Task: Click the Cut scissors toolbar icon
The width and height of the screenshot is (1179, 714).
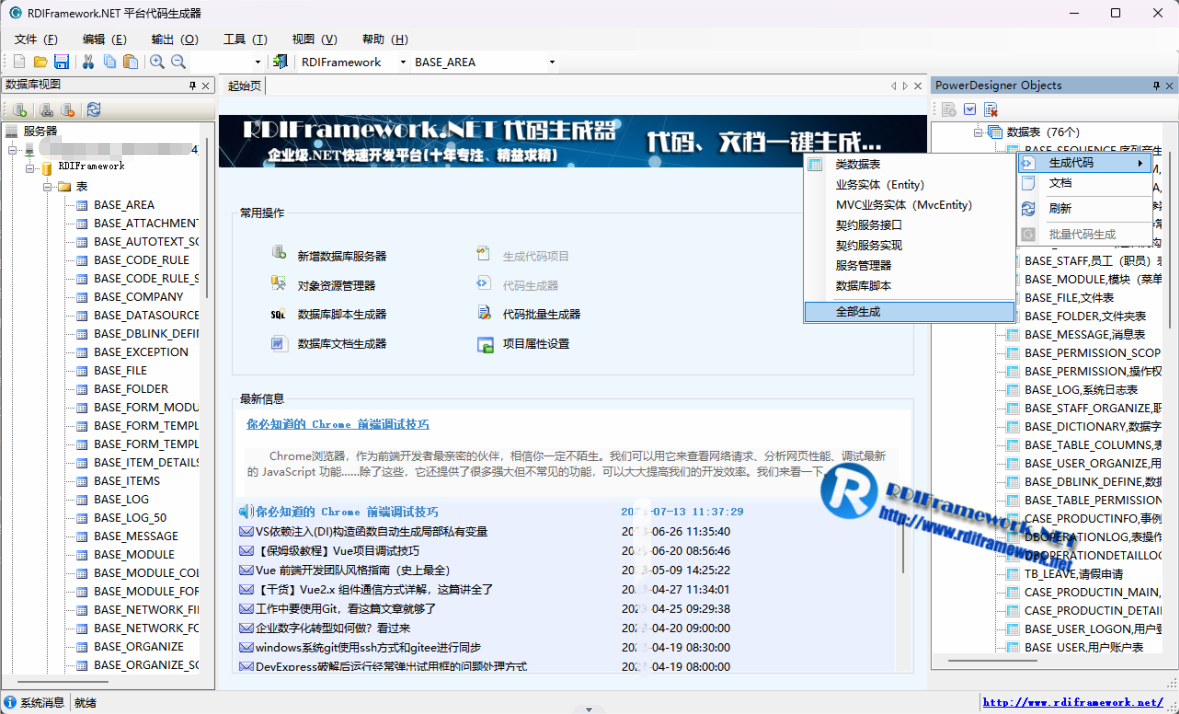Action: pyautogui.click(x=88, y=62)
